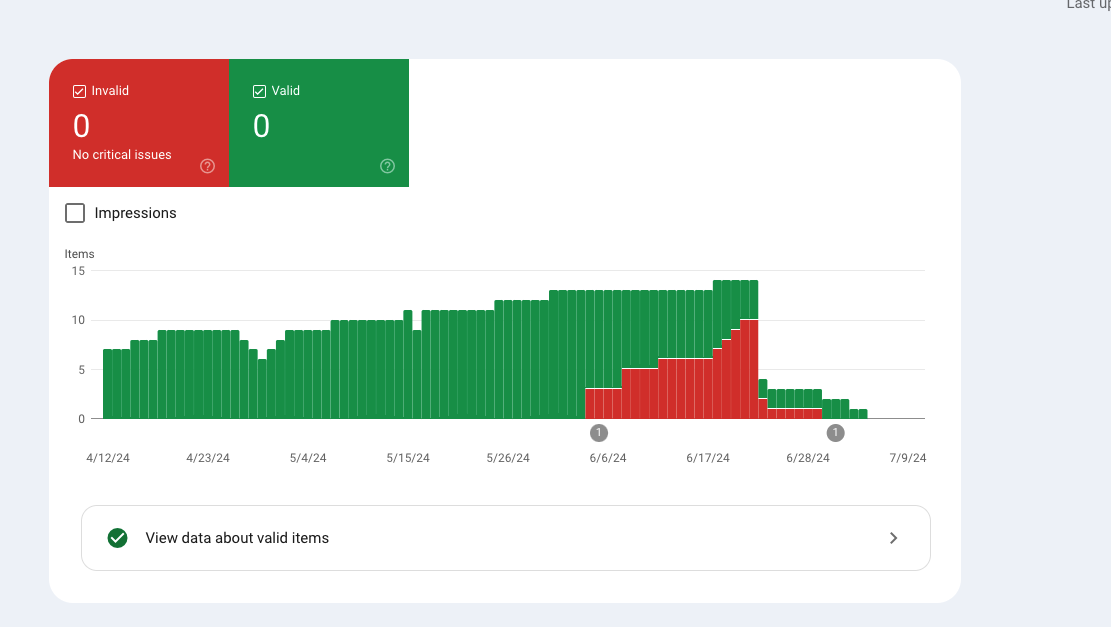Enable the Impressions checkbox

click(75, 213)
